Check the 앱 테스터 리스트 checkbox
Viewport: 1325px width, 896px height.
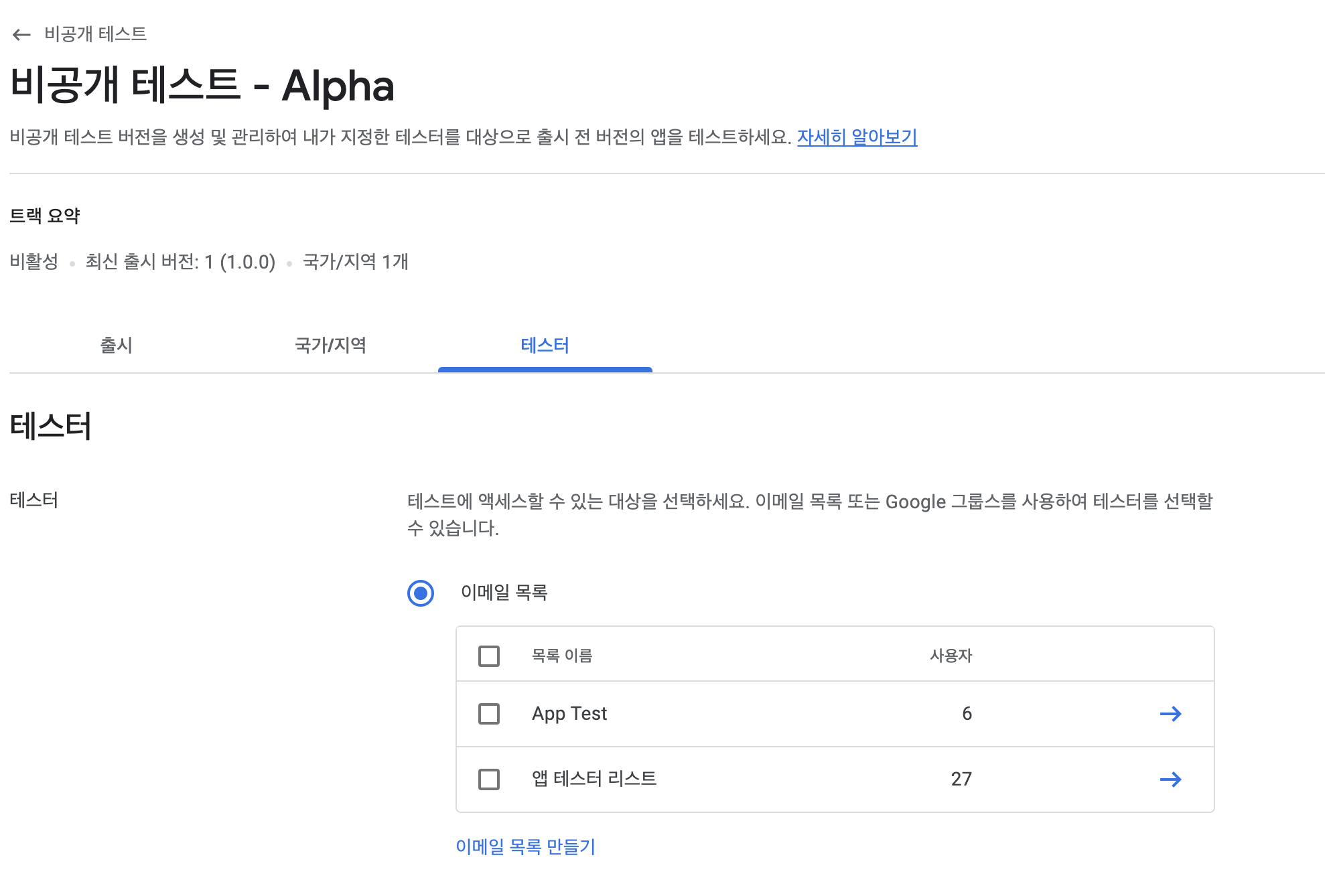point(489,779)
